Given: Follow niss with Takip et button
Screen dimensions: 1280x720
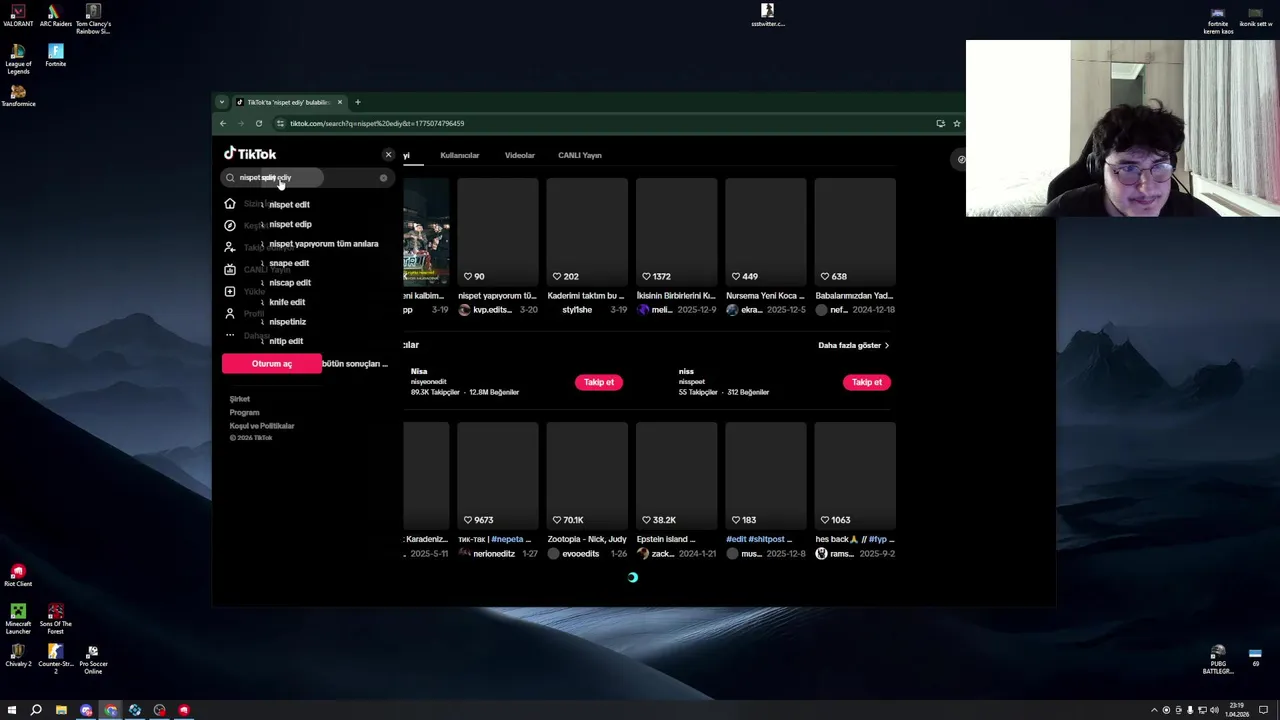Looking at the screenshot, I should coord(867,382).
